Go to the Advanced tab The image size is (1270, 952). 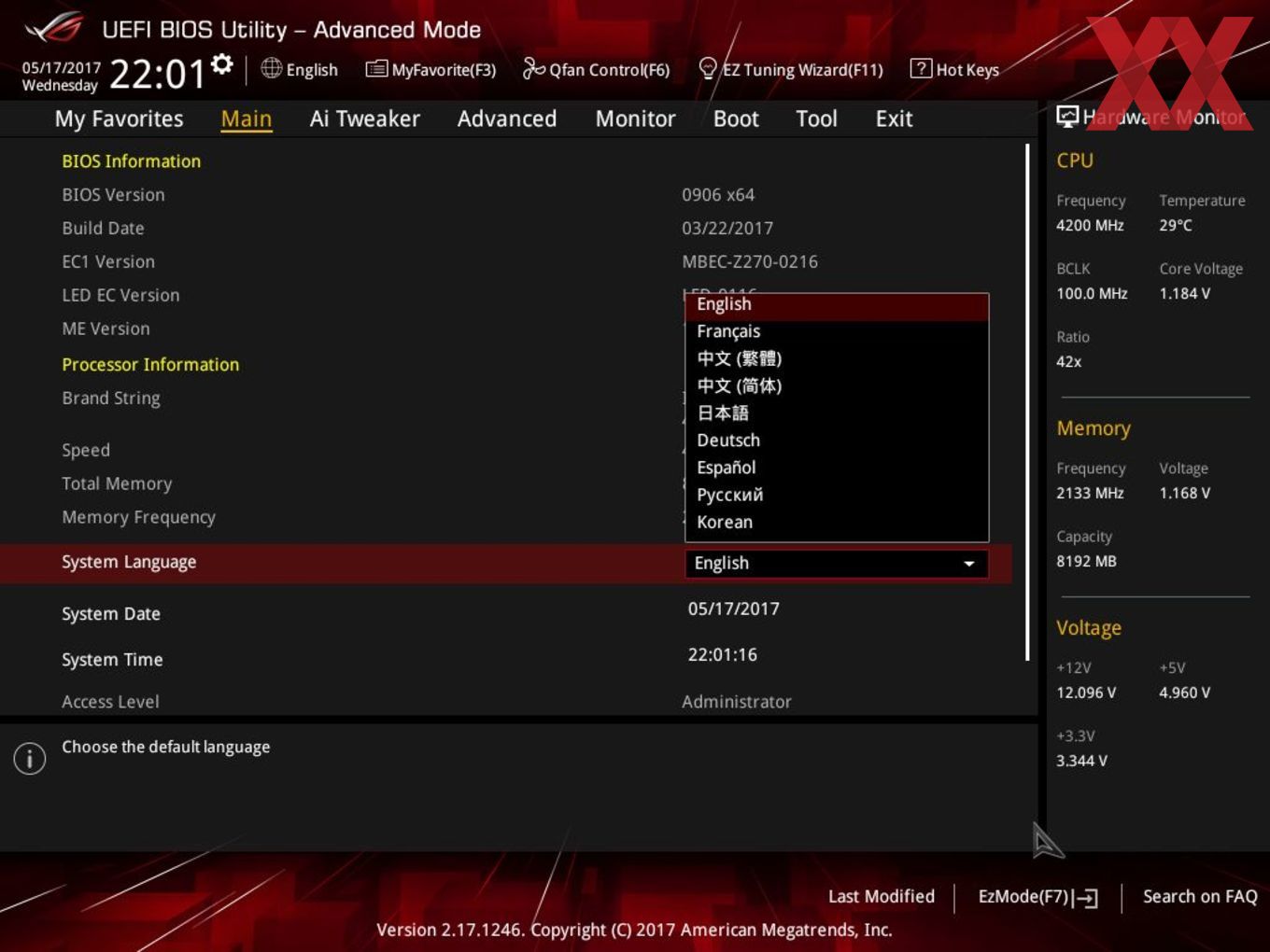(507, 119)
